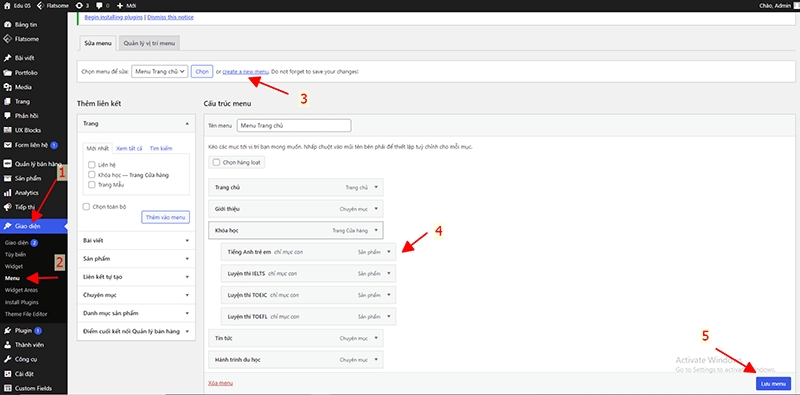The width and height of the screenshot is (800, 395).
Task: Click the Thêm vào menu button
Action: (x=165, y=217)
